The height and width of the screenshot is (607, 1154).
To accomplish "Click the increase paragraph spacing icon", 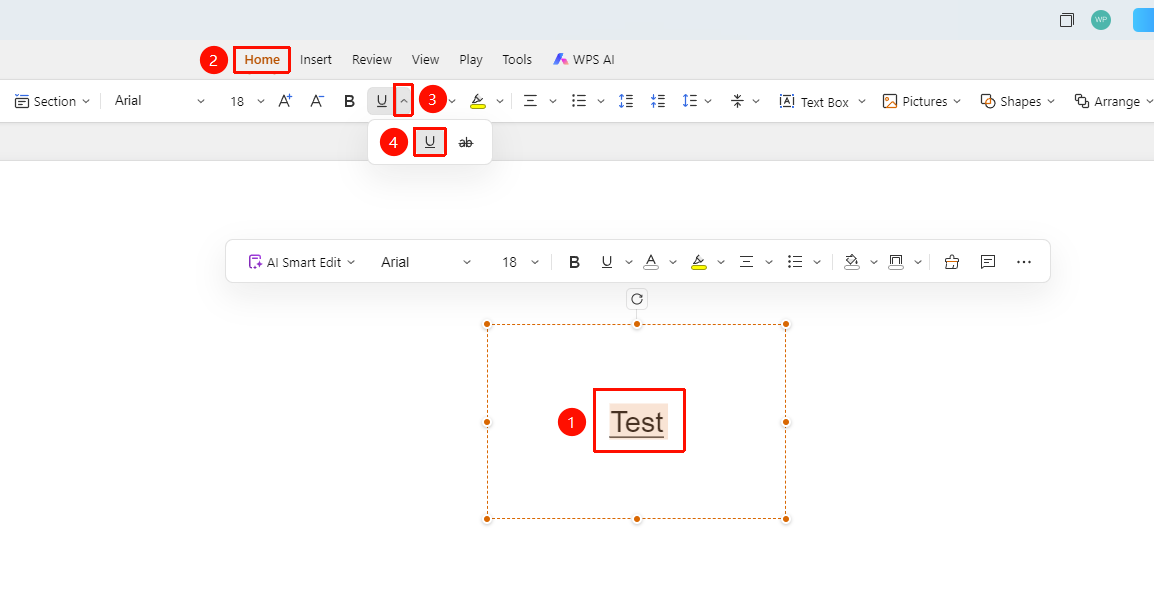I will tap(626, 101).
